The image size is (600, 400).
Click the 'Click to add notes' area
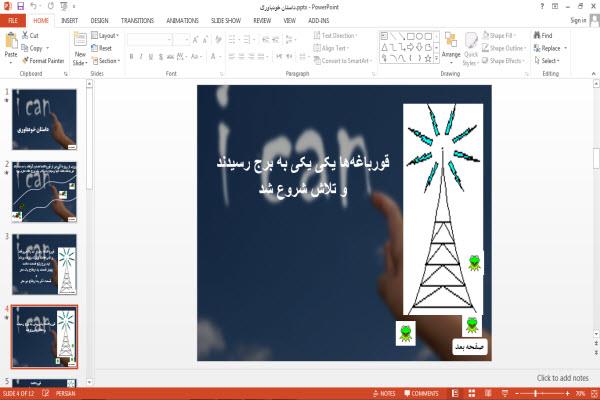(562, 378)
